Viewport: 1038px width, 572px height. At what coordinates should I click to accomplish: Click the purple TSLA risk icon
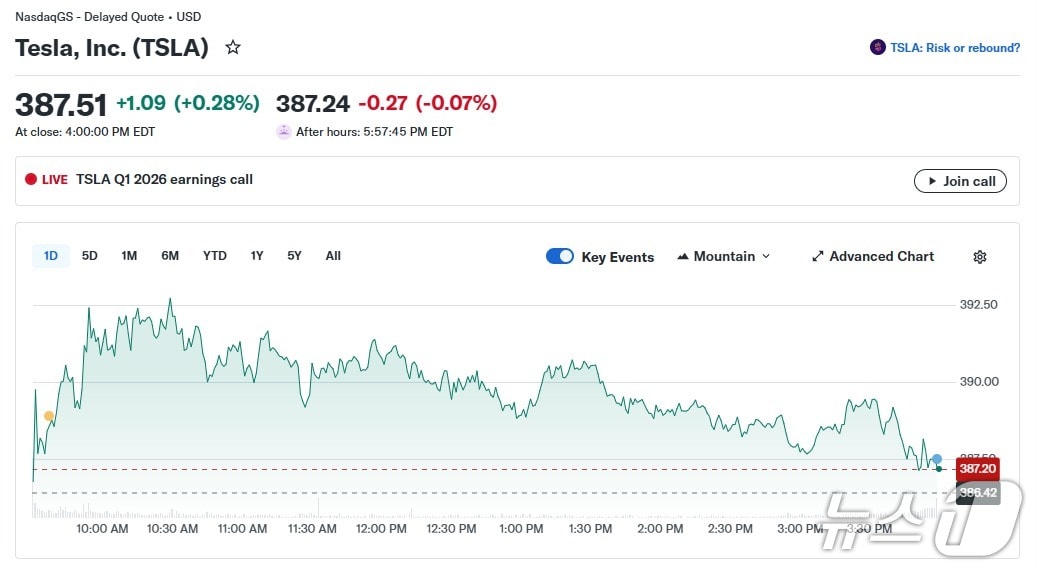pos(878,47)
